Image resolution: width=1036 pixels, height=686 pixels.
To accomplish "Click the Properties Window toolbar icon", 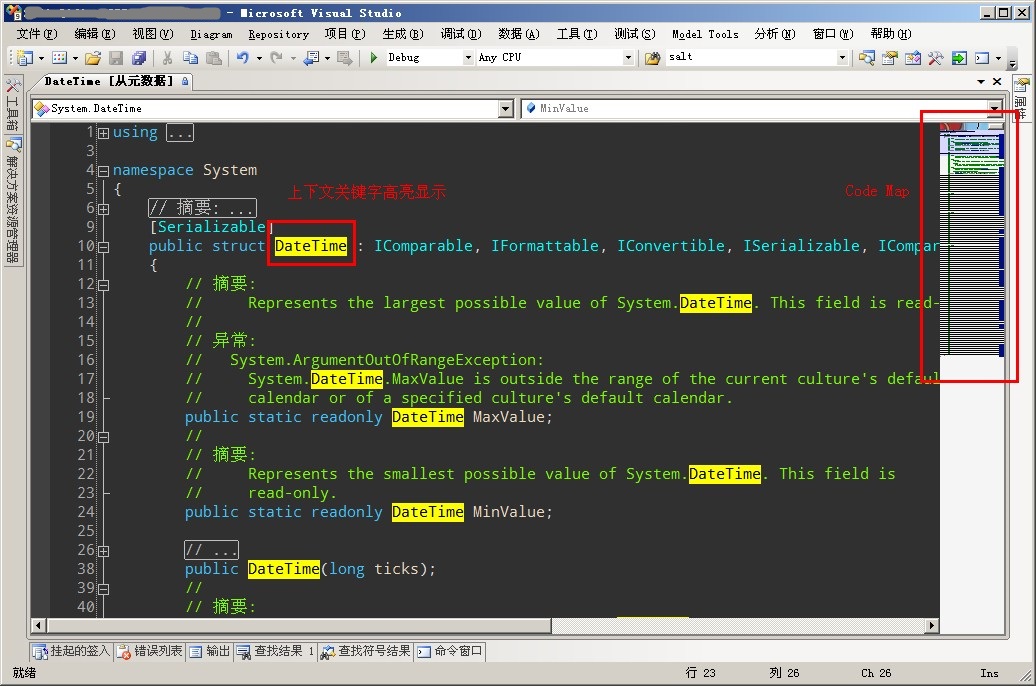I will [x=890, y=58].
